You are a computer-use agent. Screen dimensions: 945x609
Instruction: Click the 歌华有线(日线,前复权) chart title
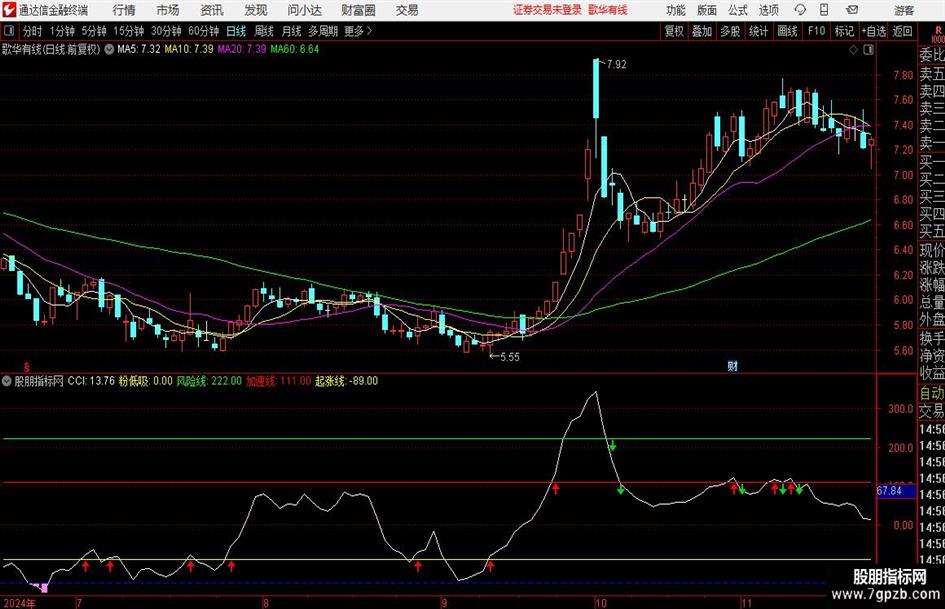51,49
